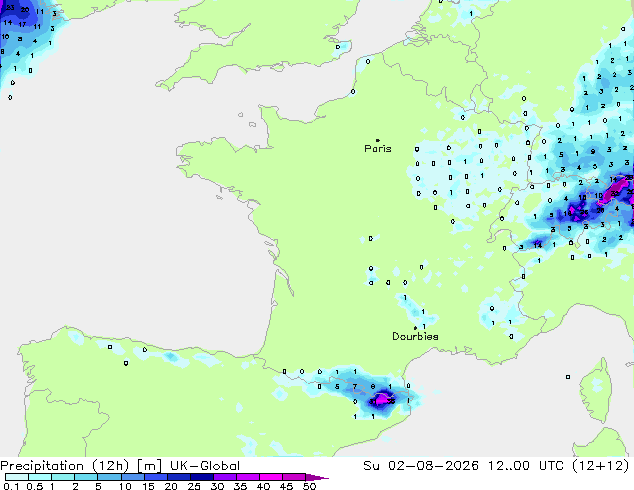The height and width of the screenshot is (490, 634).
Task: Click the Dourbies location label
Action: 415,336
